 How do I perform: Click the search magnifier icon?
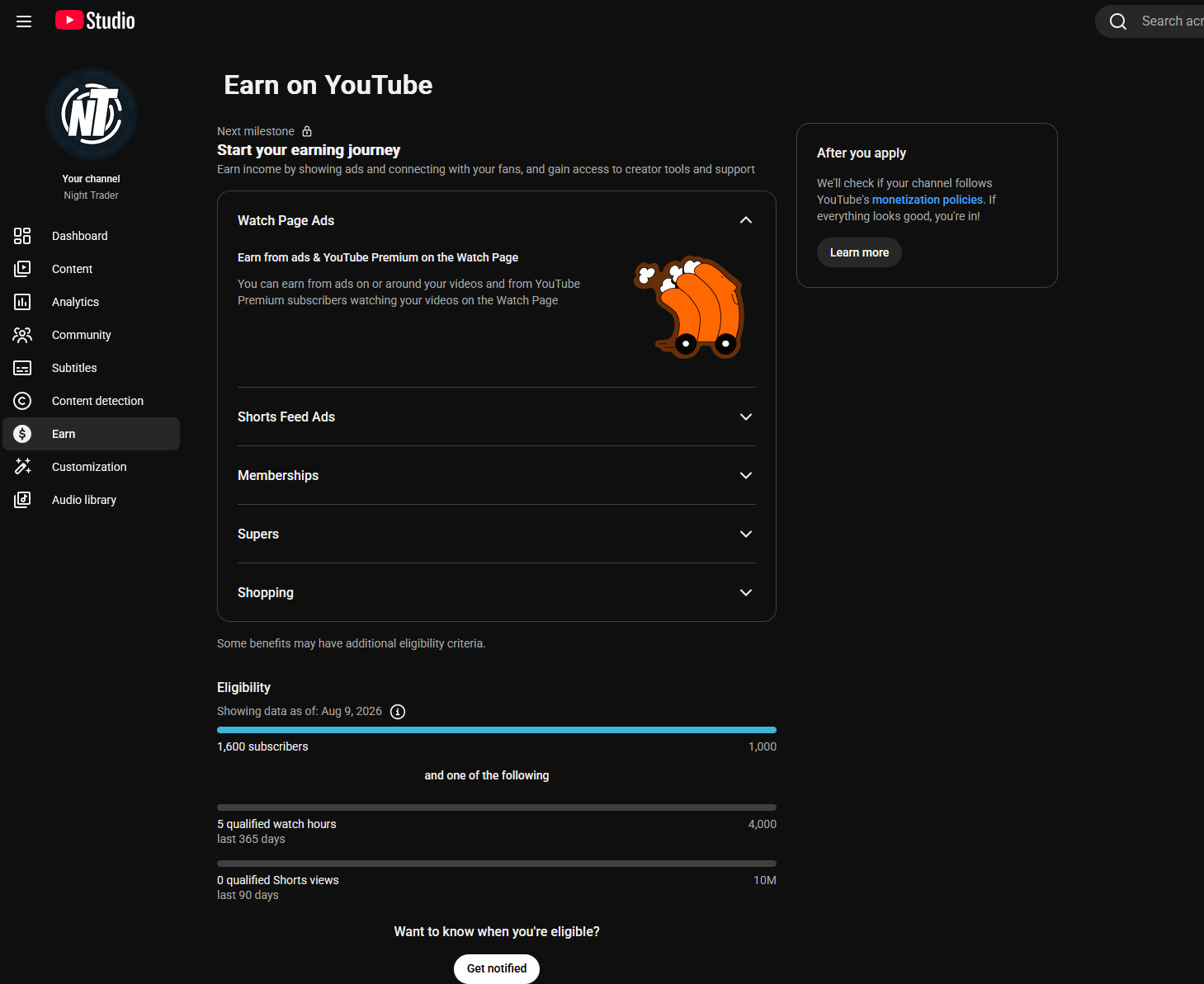1118,21
